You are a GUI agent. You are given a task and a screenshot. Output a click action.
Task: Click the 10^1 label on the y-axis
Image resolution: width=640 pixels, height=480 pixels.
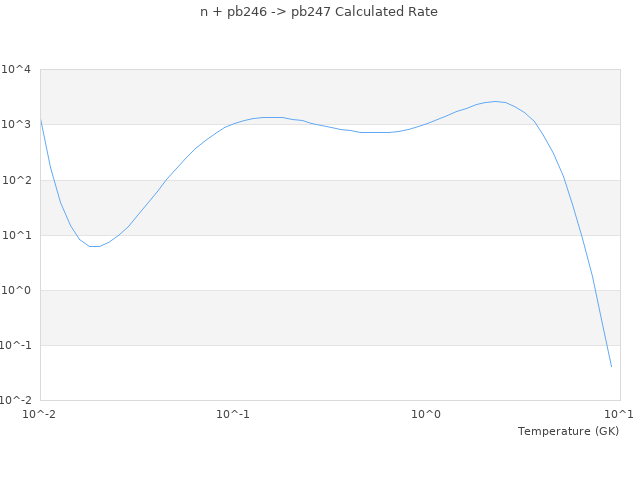coord(16,235)
